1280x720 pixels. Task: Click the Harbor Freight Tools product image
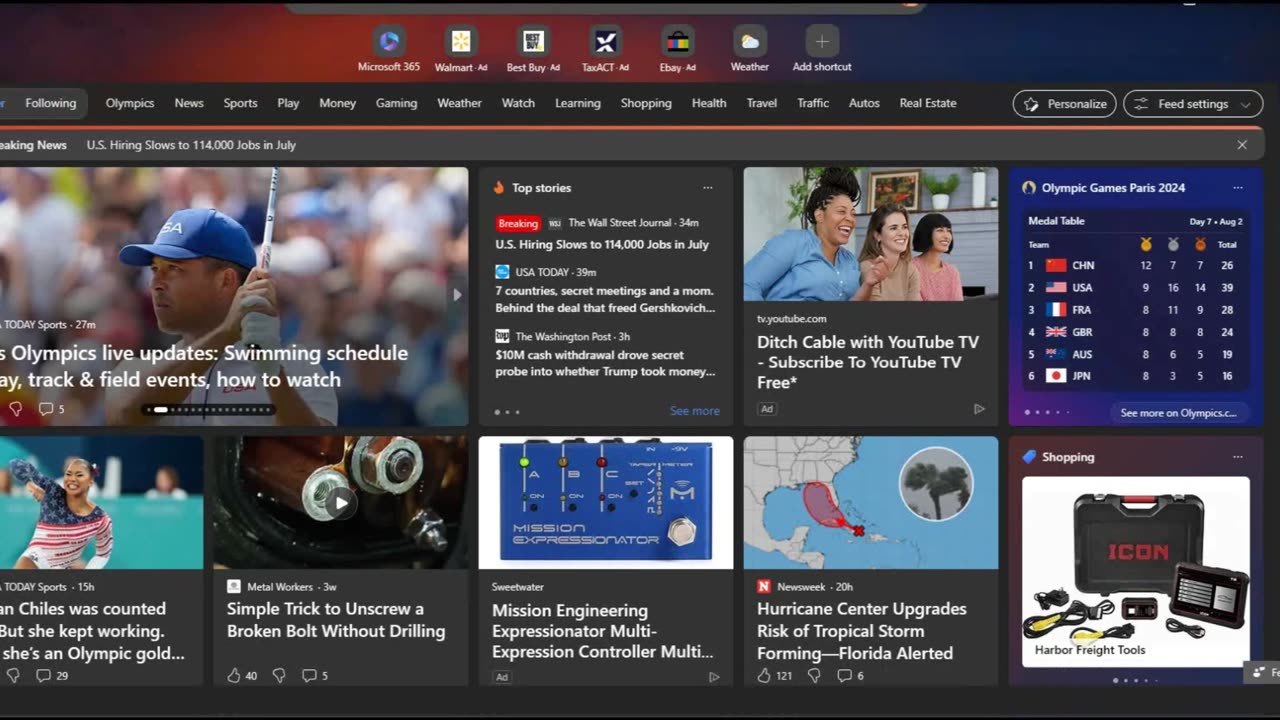point(1135,571)
